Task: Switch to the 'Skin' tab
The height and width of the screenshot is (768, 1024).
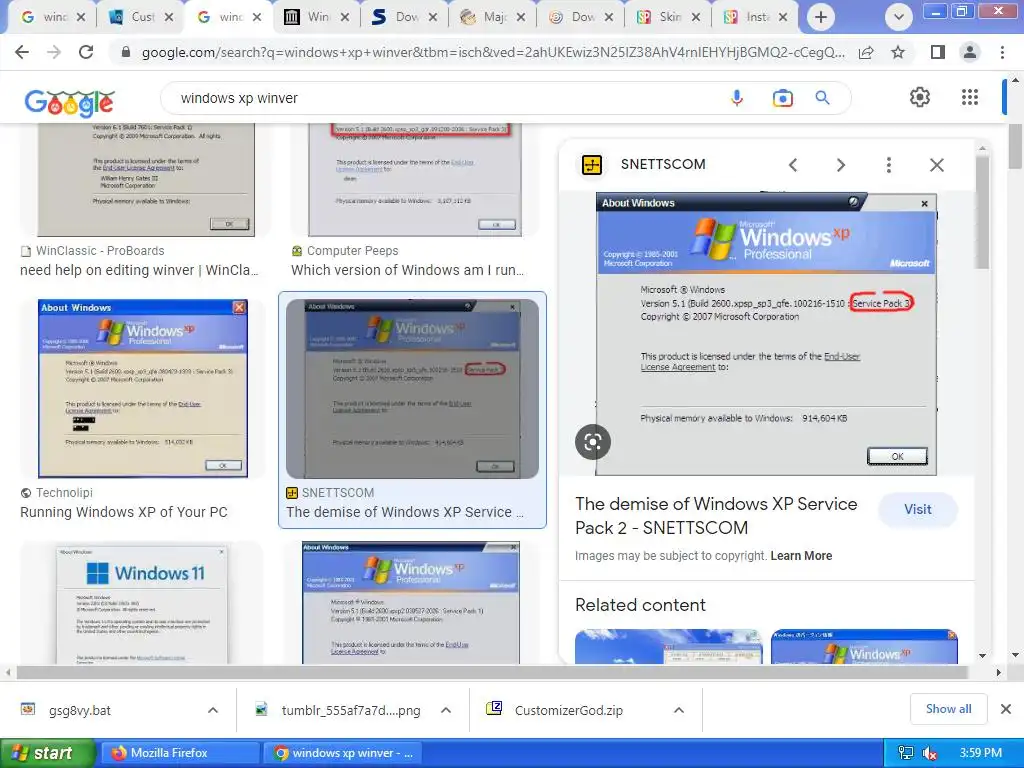Action: pyautogui.click(x=670, y=17)
